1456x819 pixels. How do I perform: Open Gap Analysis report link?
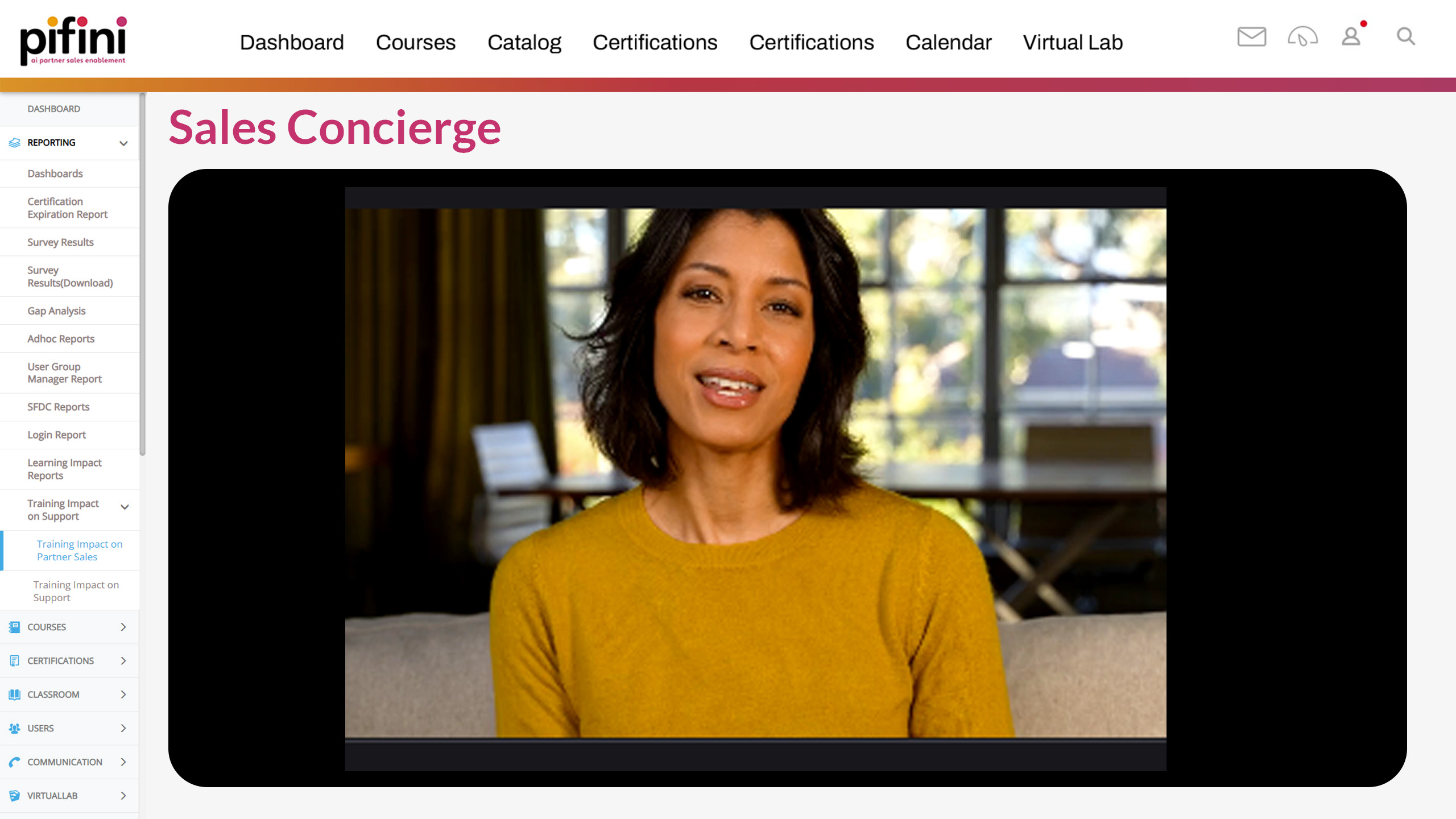tap(56, 311)
